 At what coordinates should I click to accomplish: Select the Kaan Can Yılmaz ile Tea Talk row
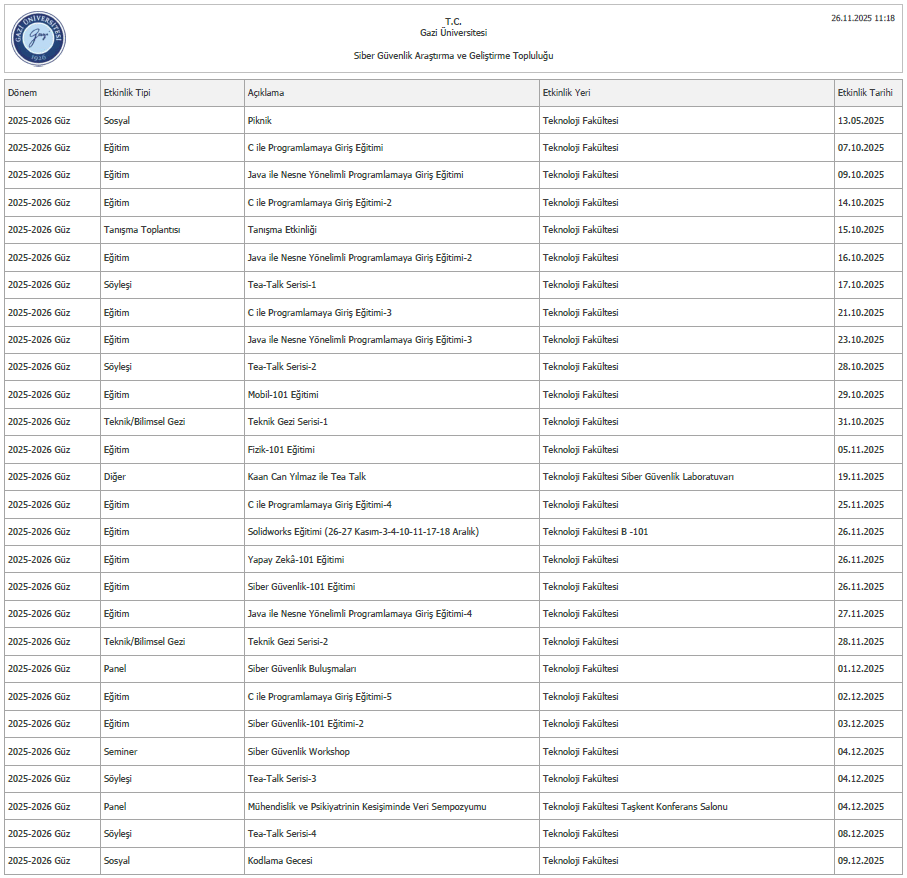coord(307,477)
